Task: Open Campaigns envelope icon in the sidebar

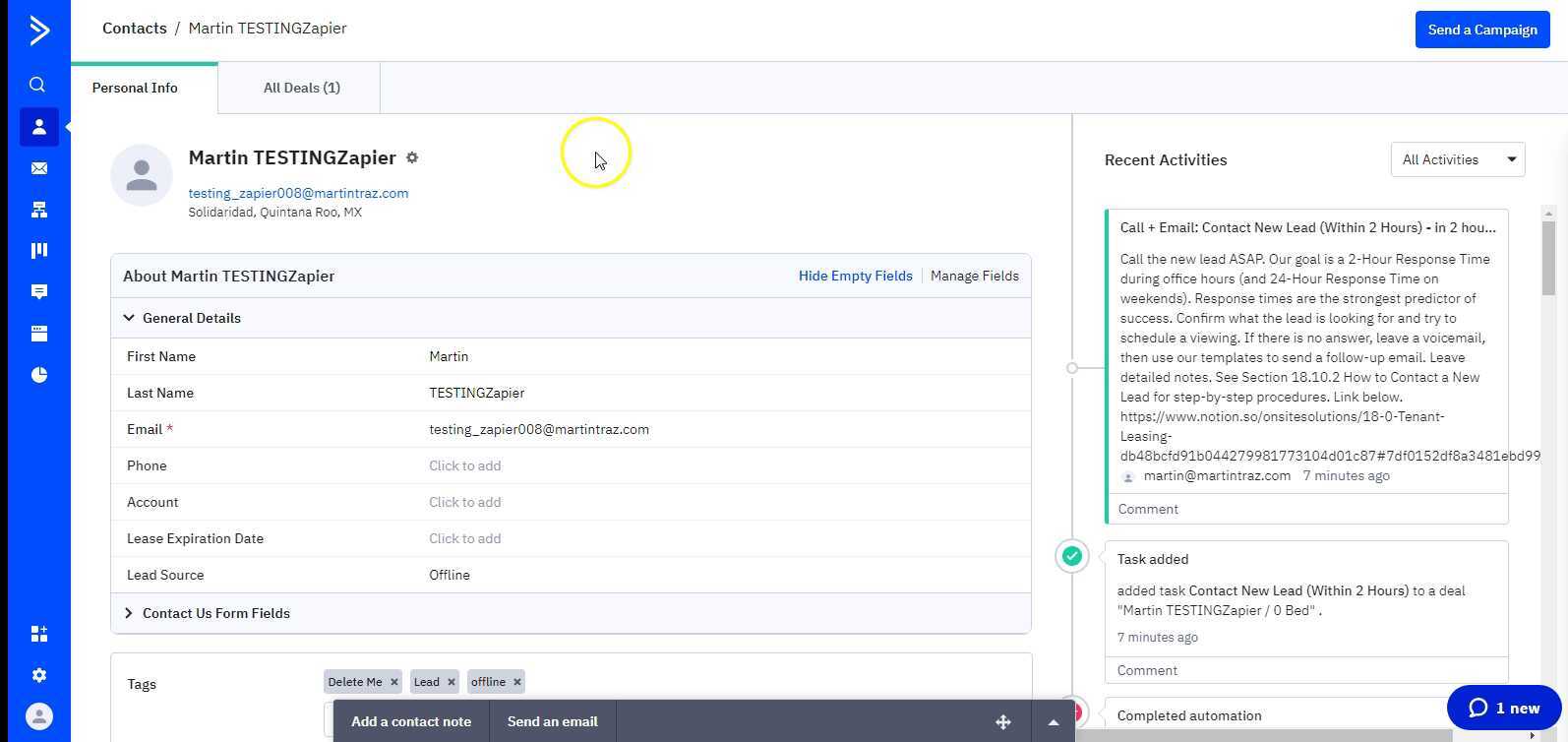Action: pos(38,168)
